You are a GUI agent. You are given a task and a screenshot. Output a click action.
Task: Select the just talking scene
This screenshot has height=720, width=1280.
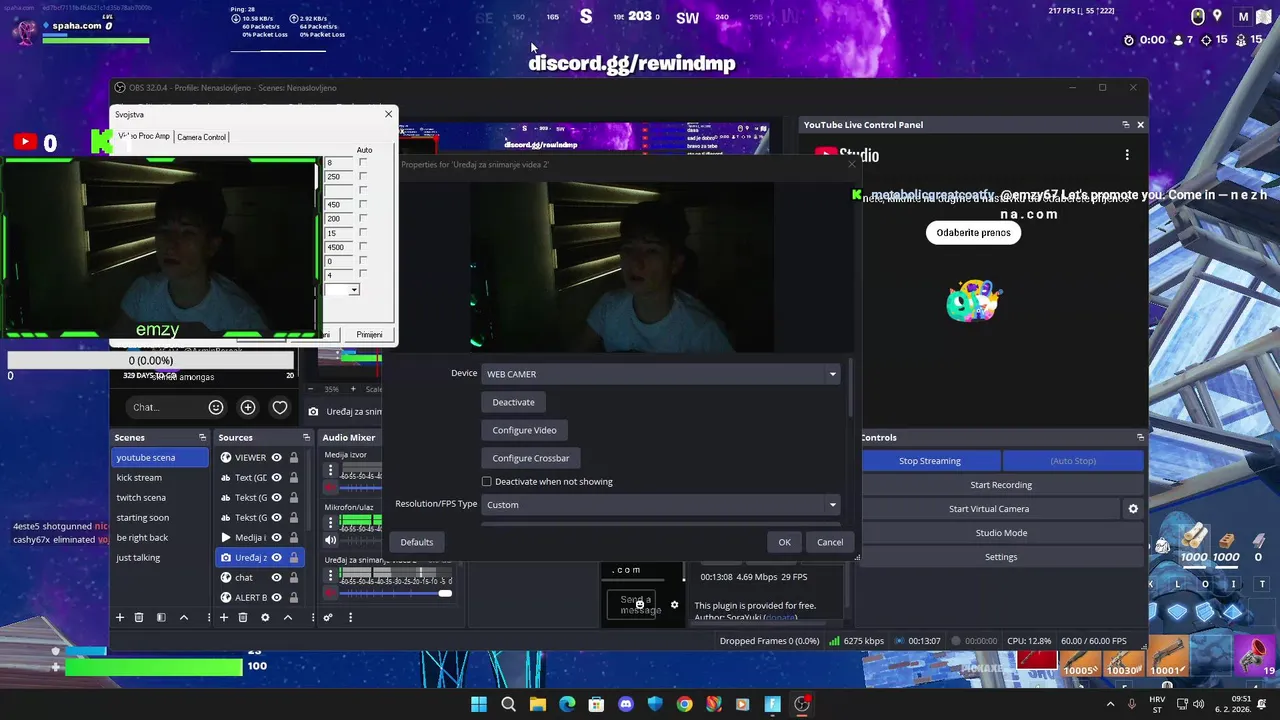(x=160, y=558)
